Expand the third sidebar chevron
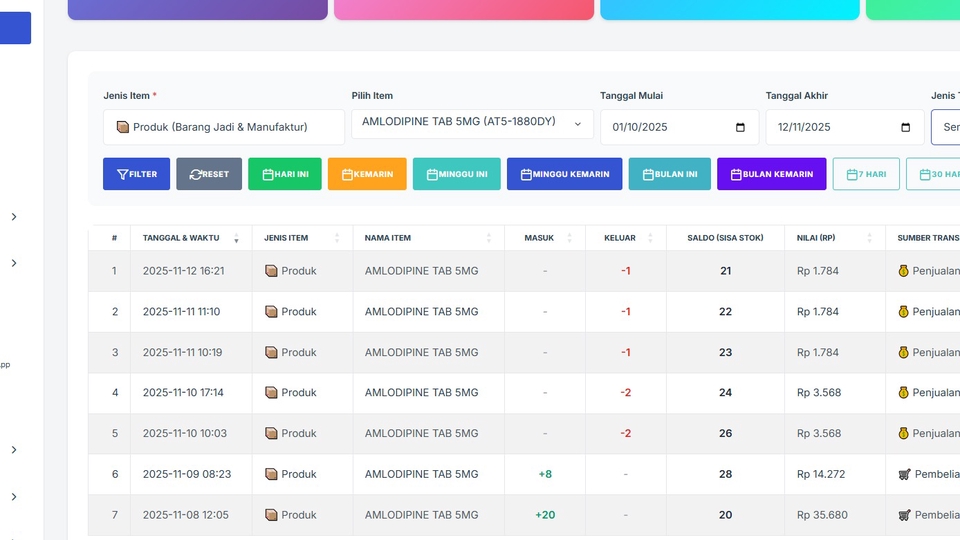This screenshot has width=960, height=540. tap(13, 450)
